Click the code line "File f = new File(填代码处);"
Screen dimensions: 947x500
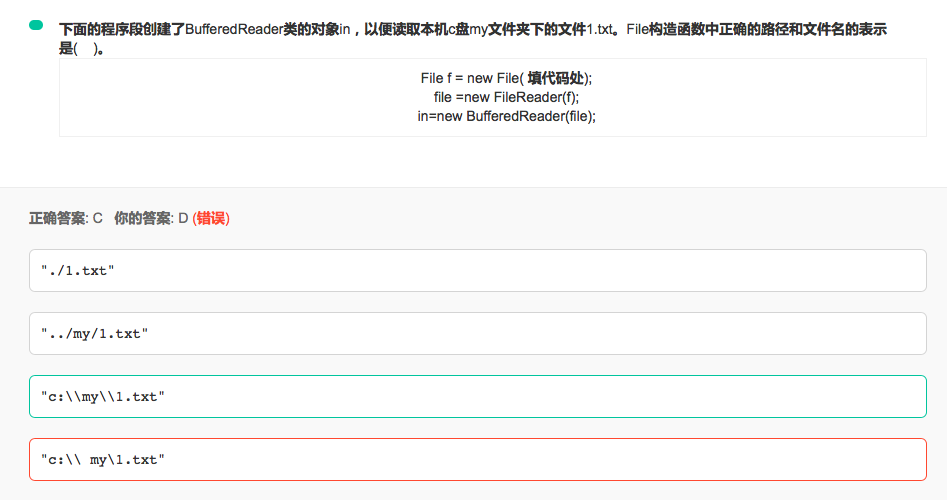click(506, 78)
